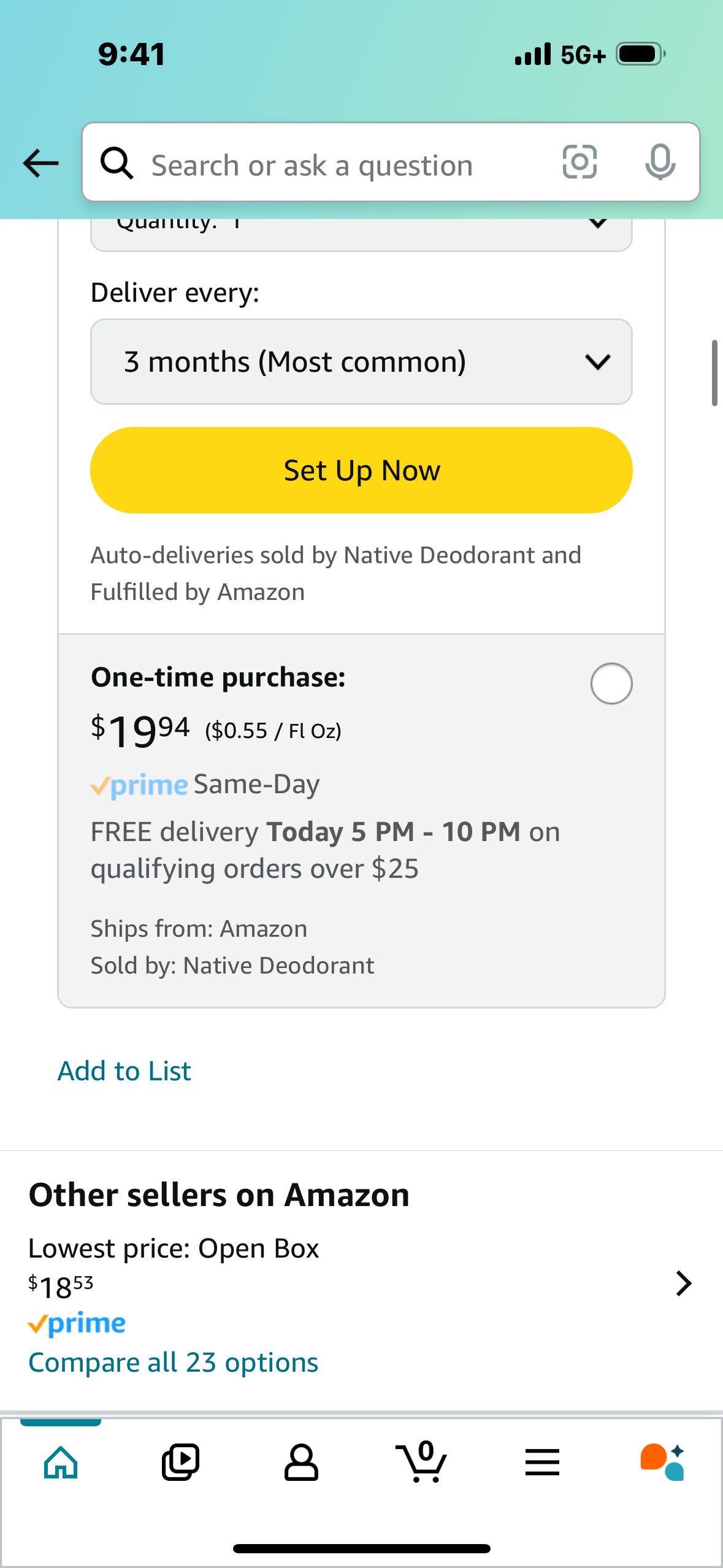Screen dimensions: 723x1568
Task: Go to the Home tab
Action: [x=61, y=1462]
